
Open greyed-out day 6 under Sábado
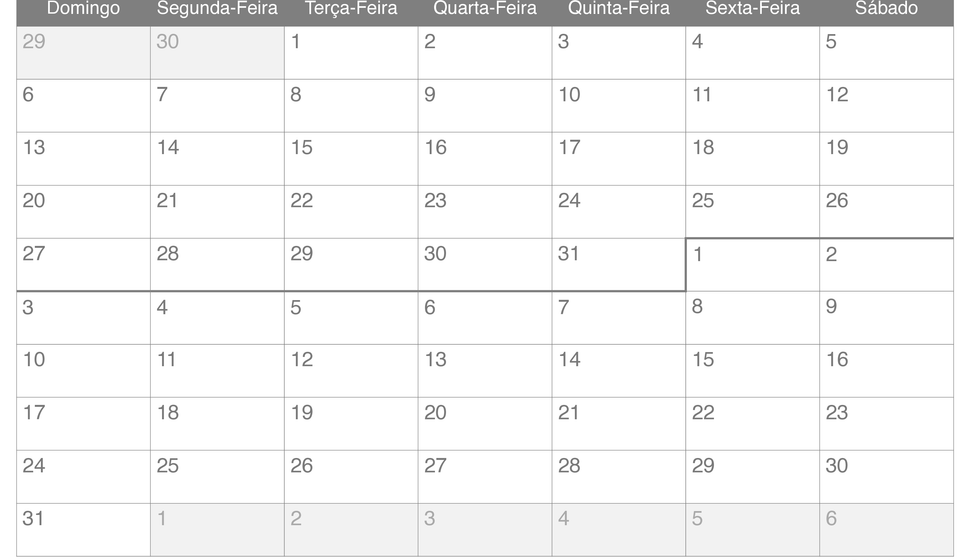tap(886, 530)
